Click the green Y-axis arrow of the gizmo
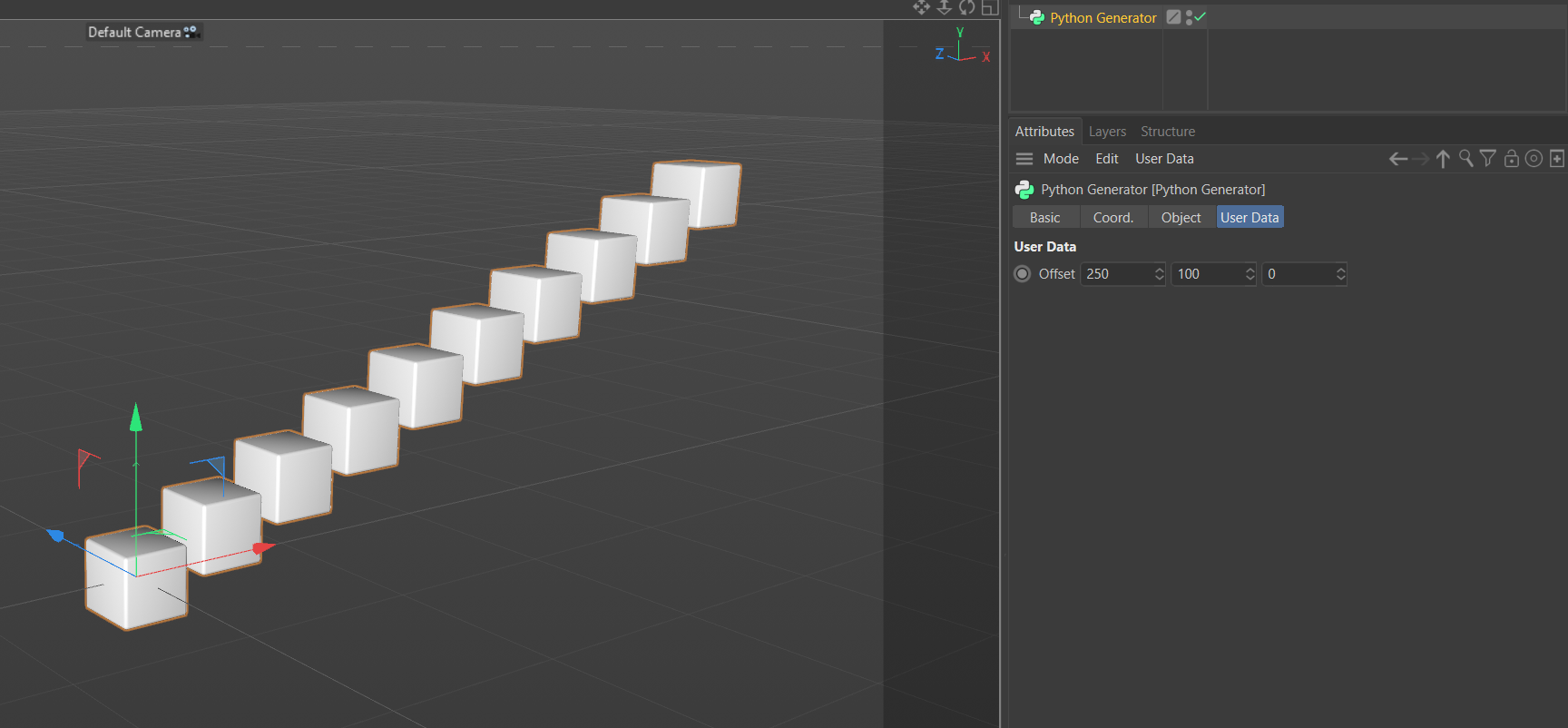The width and height of the screenshot is (1568, 728). pos(136,418)
